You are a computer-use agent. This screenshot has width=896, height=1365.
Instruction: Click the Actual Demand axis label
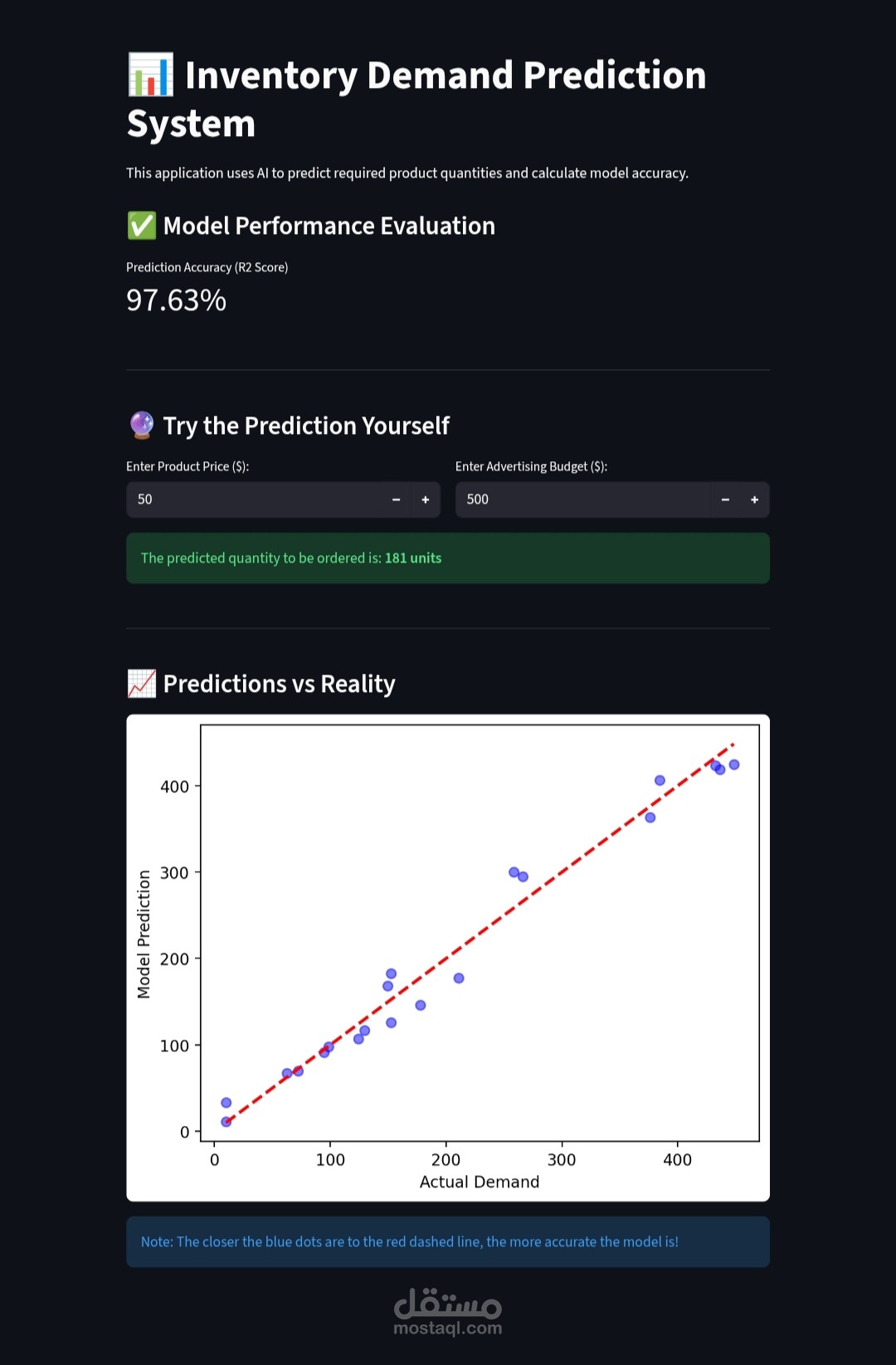(480, 1182)
